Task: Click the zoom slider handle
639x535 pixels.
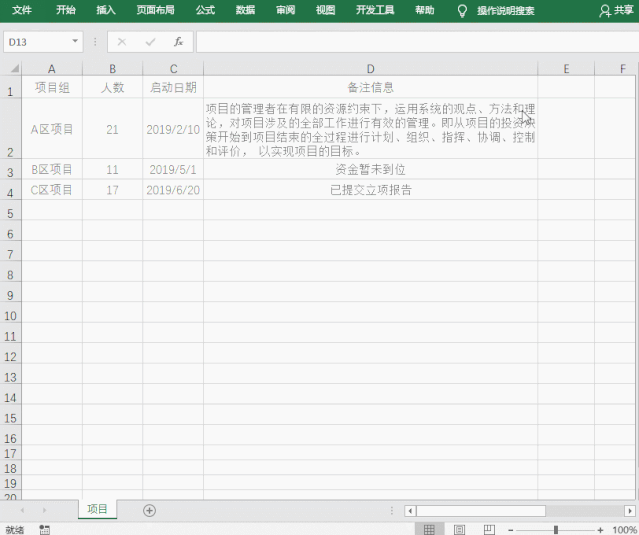Action: (x=555, y=529)
